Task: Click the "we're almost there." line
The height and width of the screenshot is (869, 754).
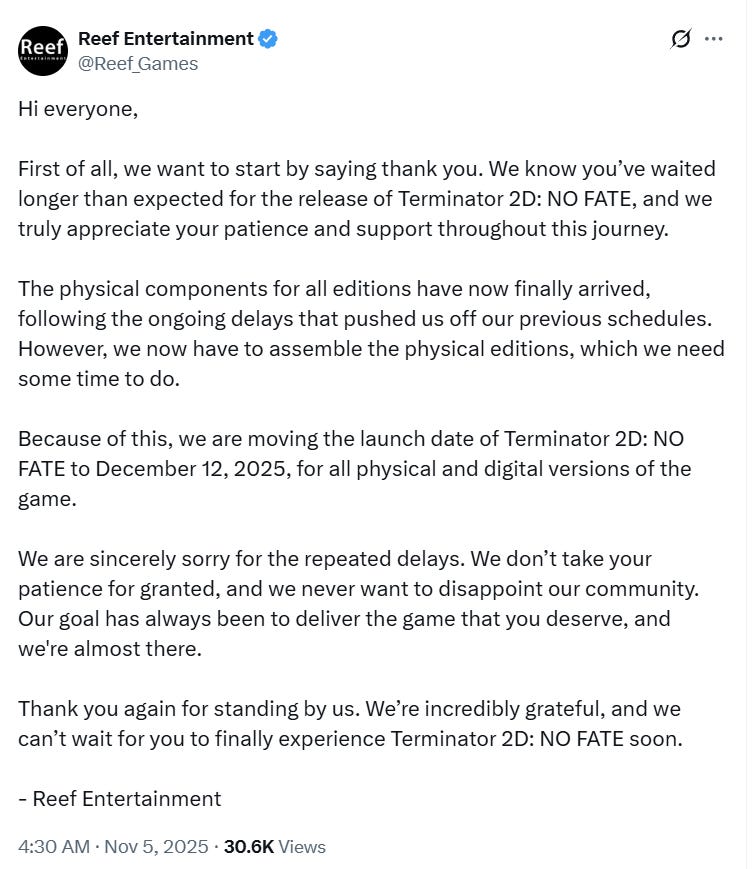Action: pyautogui.click(x=110, y=648)
